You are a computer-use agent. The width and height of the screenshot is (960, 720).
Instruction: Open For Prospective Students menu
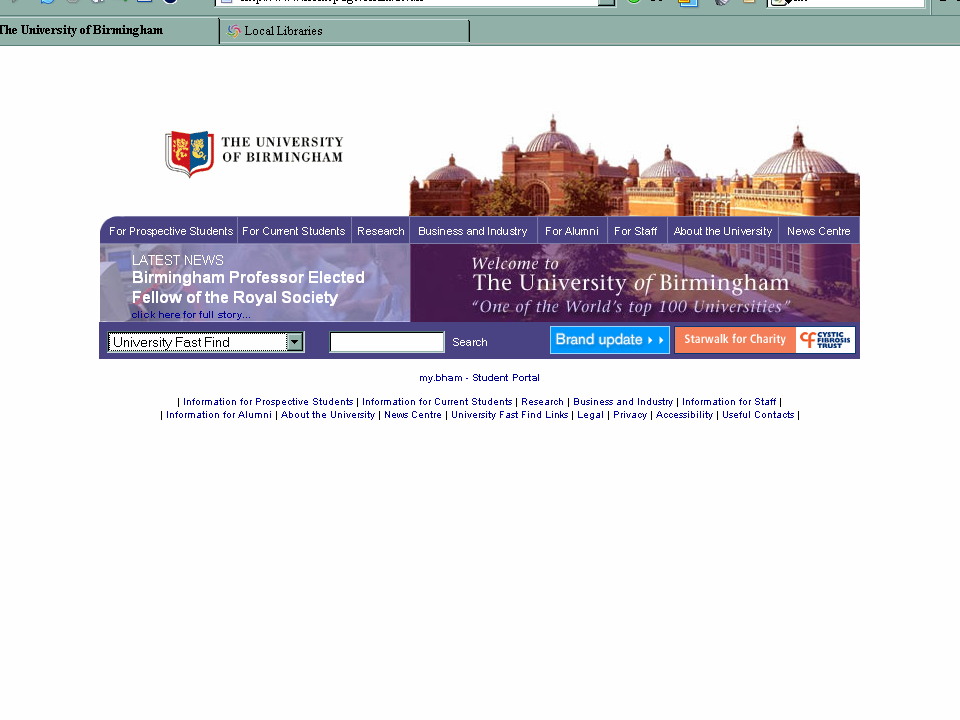point(171,231)
